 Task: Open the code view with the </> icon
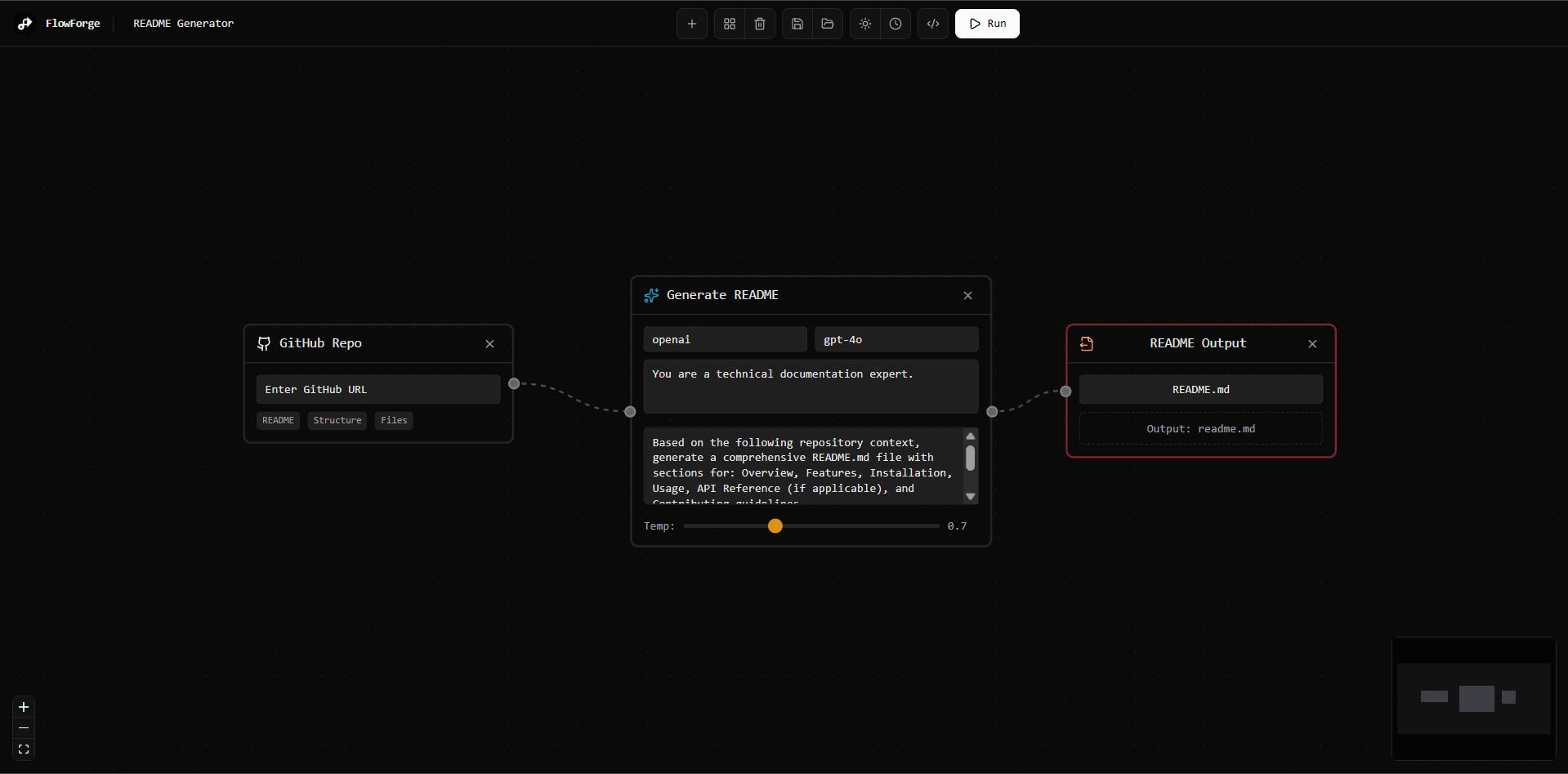click(932, 24)
